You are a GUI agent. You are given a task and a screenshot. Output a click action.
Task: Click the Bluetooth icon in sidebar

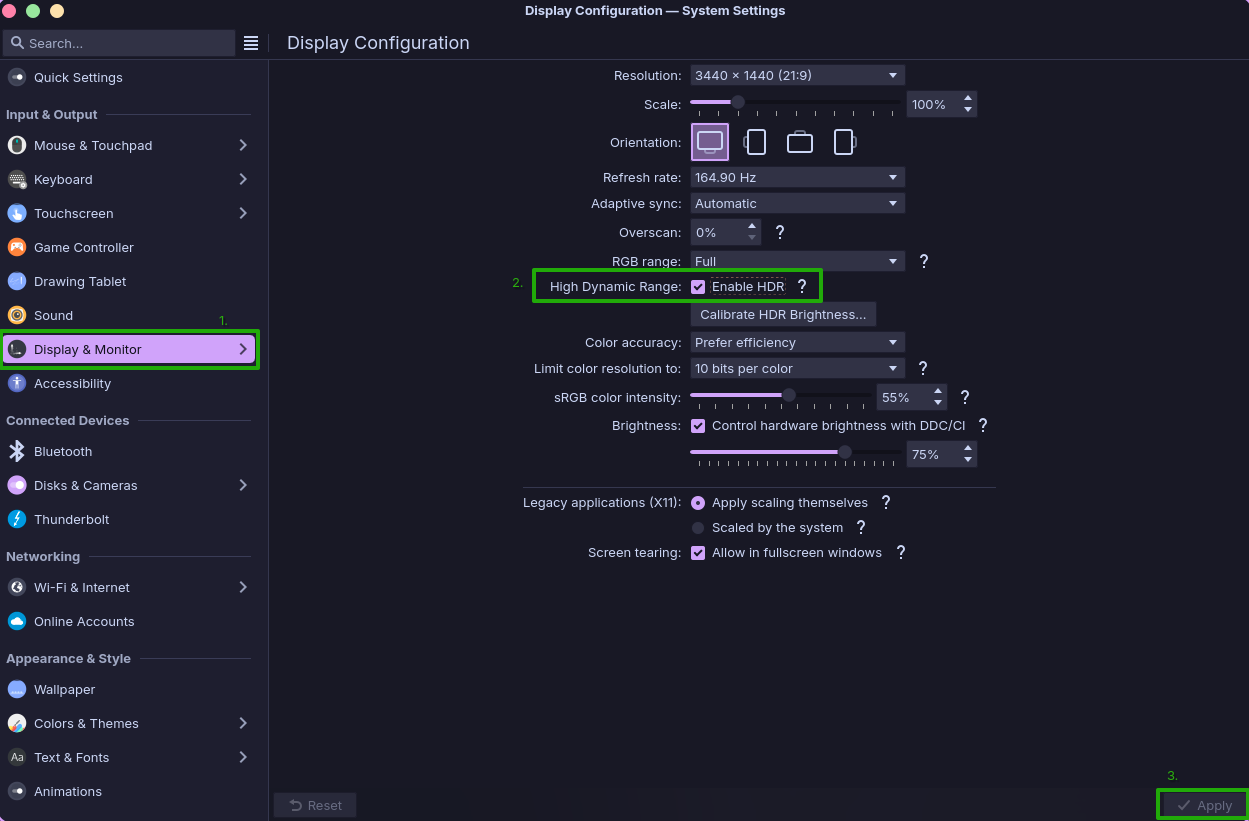point(17,451)
